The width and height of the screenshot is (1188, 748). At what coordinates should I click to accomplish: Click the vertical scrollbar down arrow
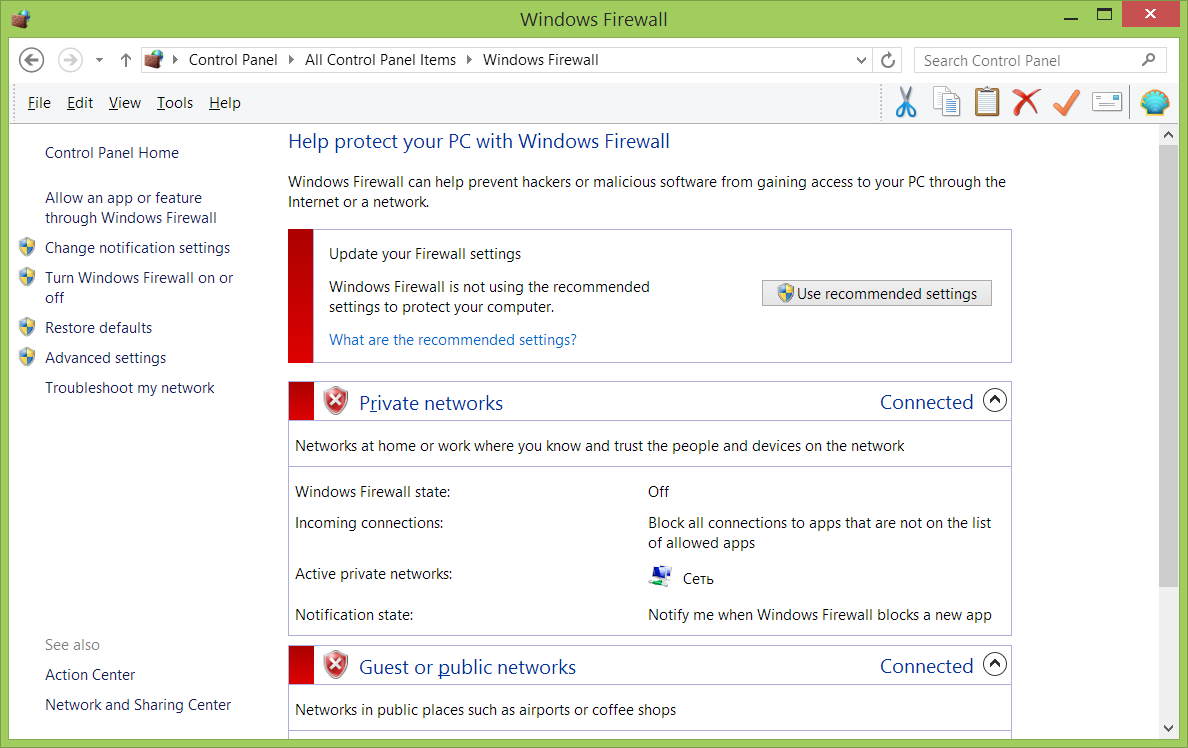(1168, 729)
